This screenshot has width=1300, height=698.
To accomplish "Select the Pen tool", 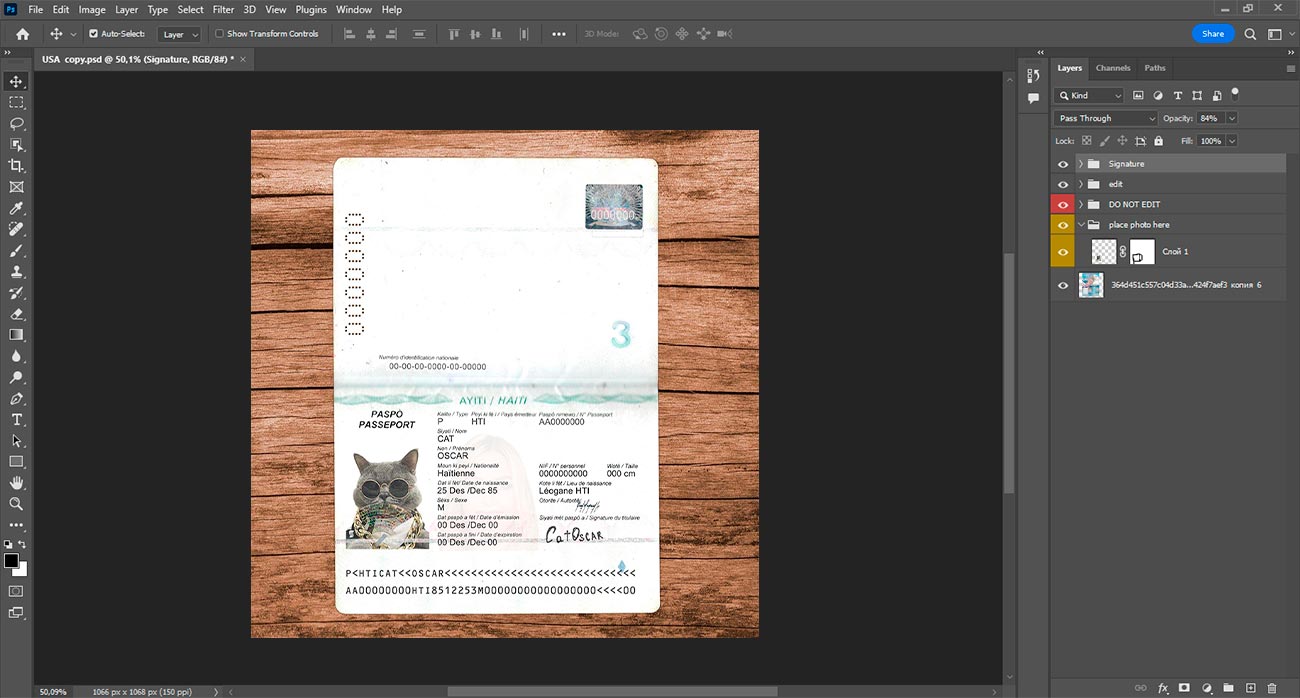I will pos(16,399).
